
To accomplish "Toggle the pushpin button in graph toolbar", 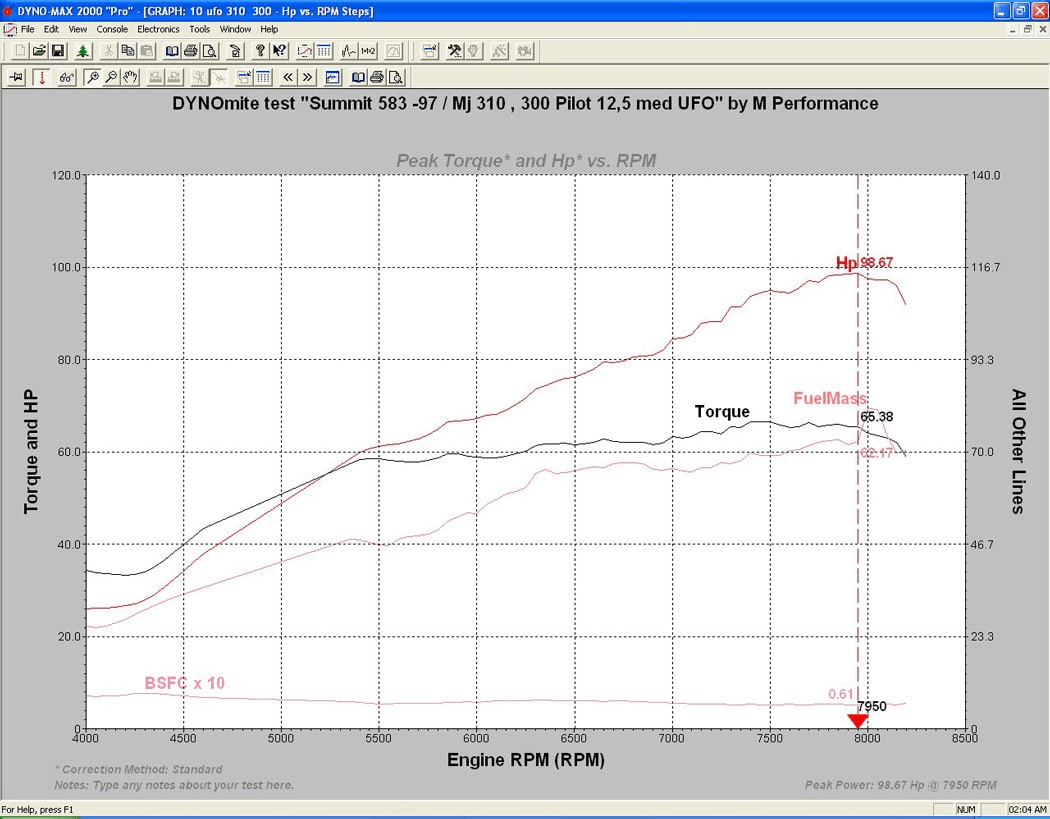I will pyautogui.click(x=17, y=77).
